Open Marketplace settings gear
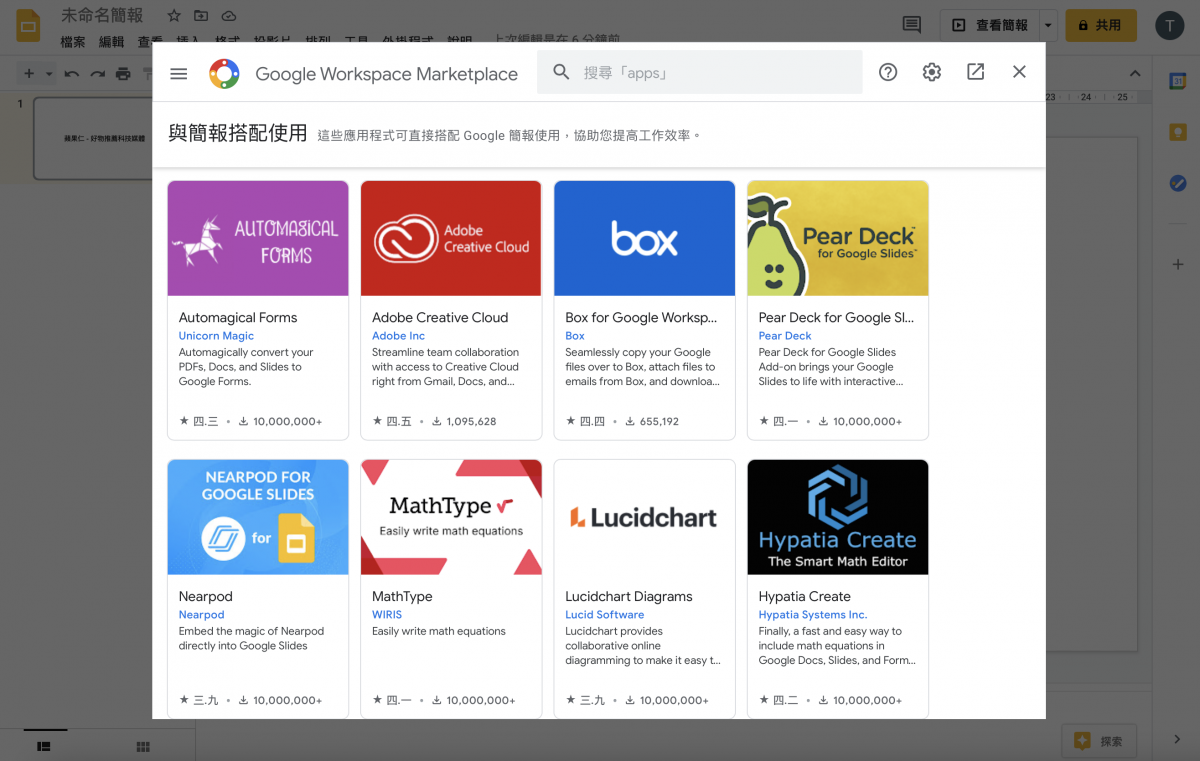 click(x=932, y=72)
